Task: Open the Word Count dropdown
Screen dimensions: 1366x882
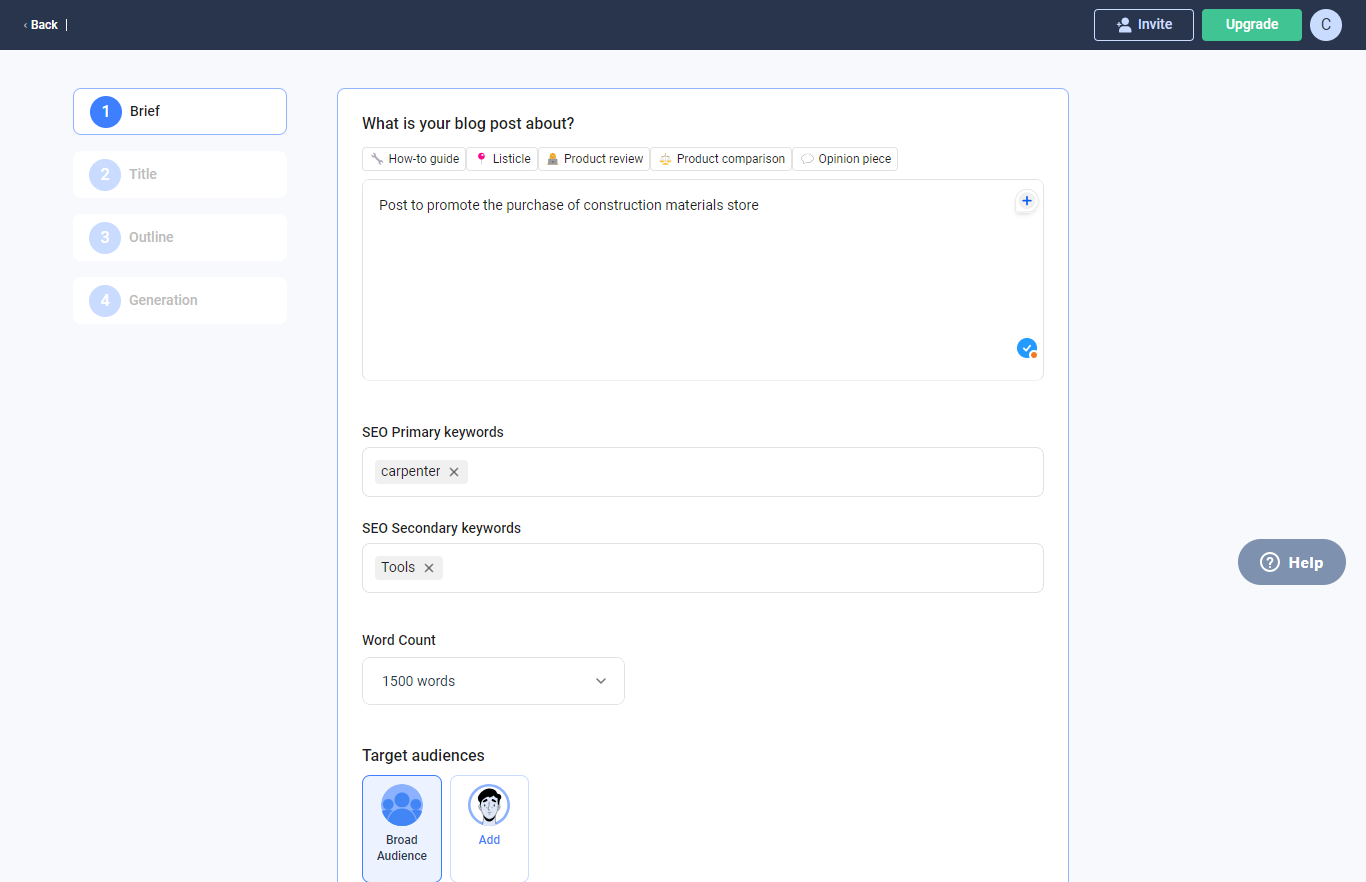Action: (493, 680)
